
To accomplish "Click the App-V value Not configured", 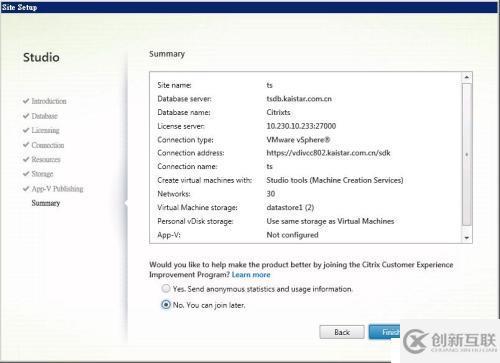I will click(x=292, y=235).
